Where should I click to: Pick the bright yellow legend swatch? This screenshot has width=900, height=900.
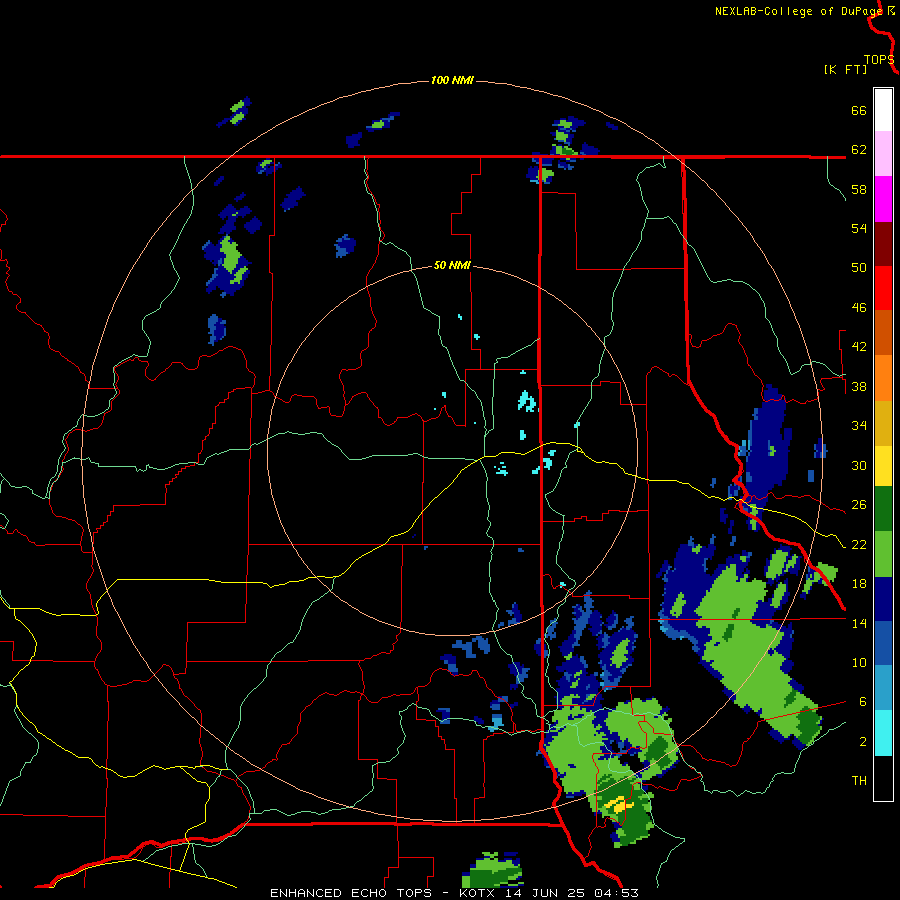point(883,466)
